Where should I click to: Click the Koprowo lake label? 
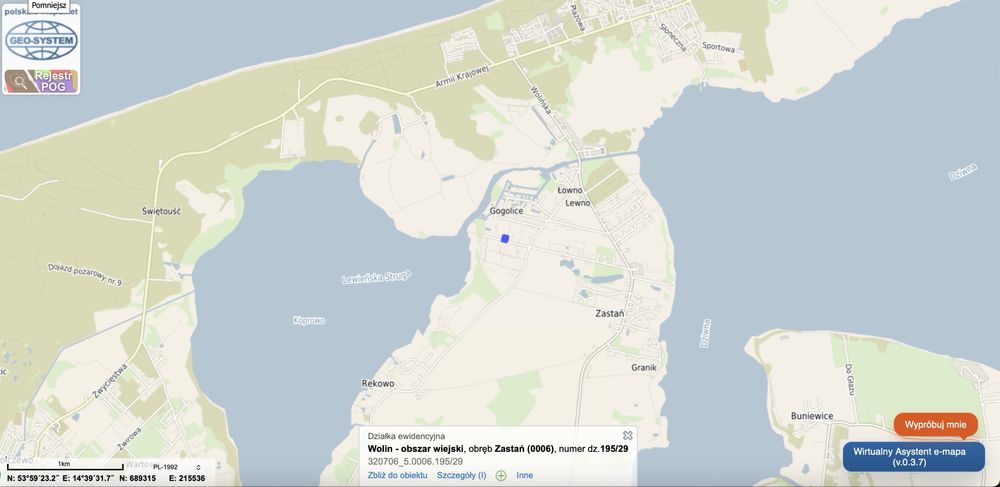coord(309,320)
